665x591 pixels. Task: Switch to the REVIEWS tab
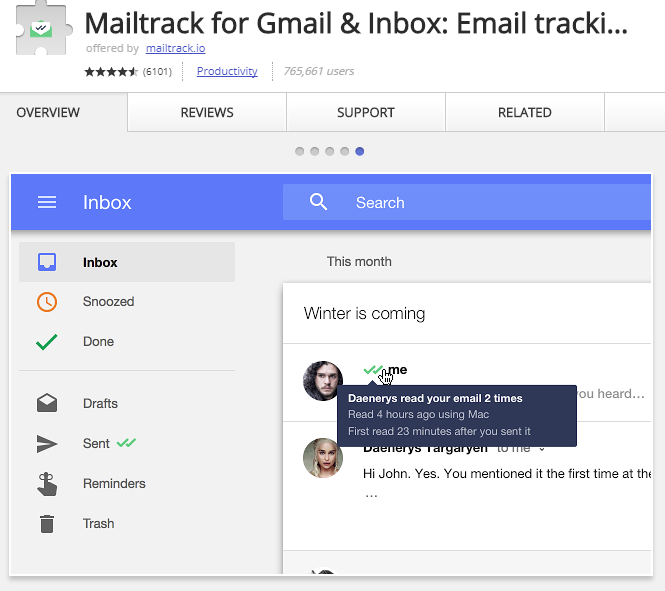point(207,112)
